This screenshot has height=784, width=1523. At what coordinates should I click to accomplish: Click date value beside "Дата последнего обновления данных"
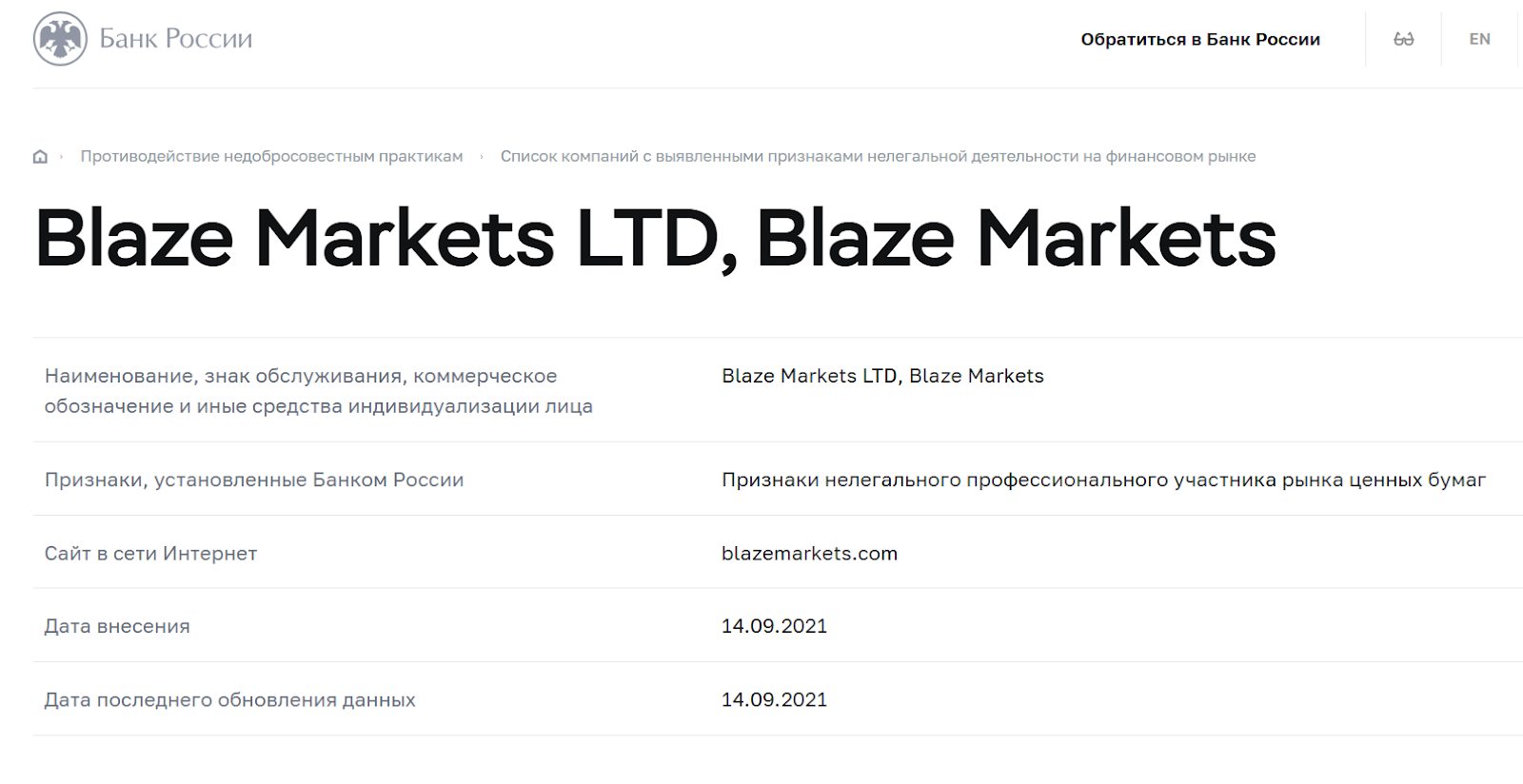pyautogui.click(x=774, y=700)
